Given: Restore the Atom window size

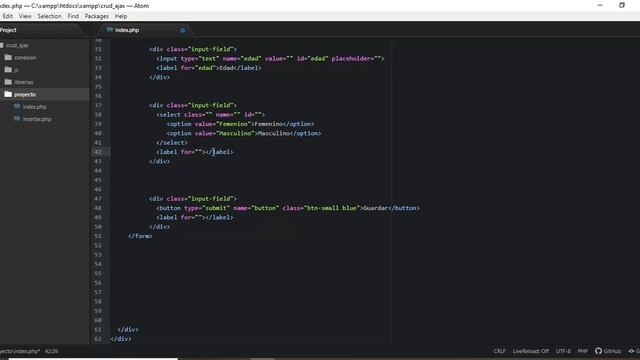Looking at the screenshot, I should pos(622,5).
